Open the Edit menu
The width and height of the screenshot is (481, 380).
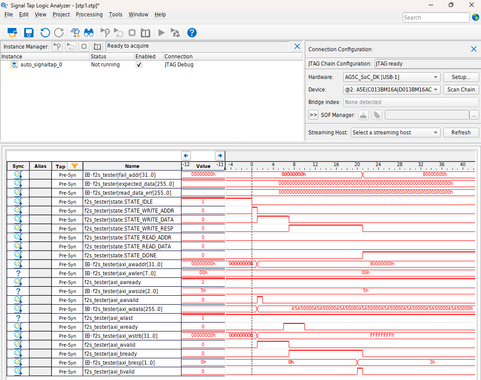[x=24, y=14]
